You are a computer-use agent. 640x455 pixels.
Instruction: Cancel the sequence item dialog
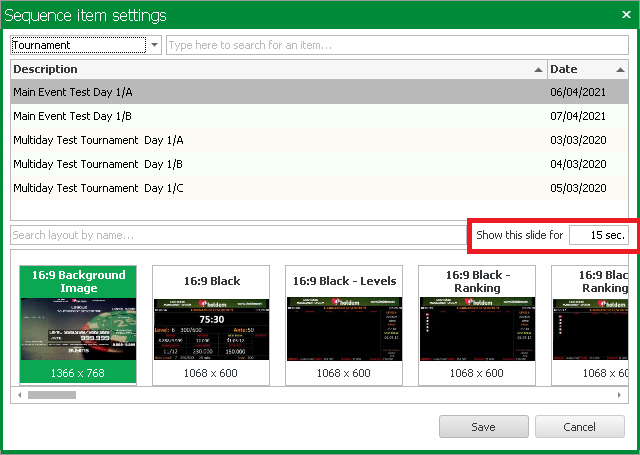[579, 427]
